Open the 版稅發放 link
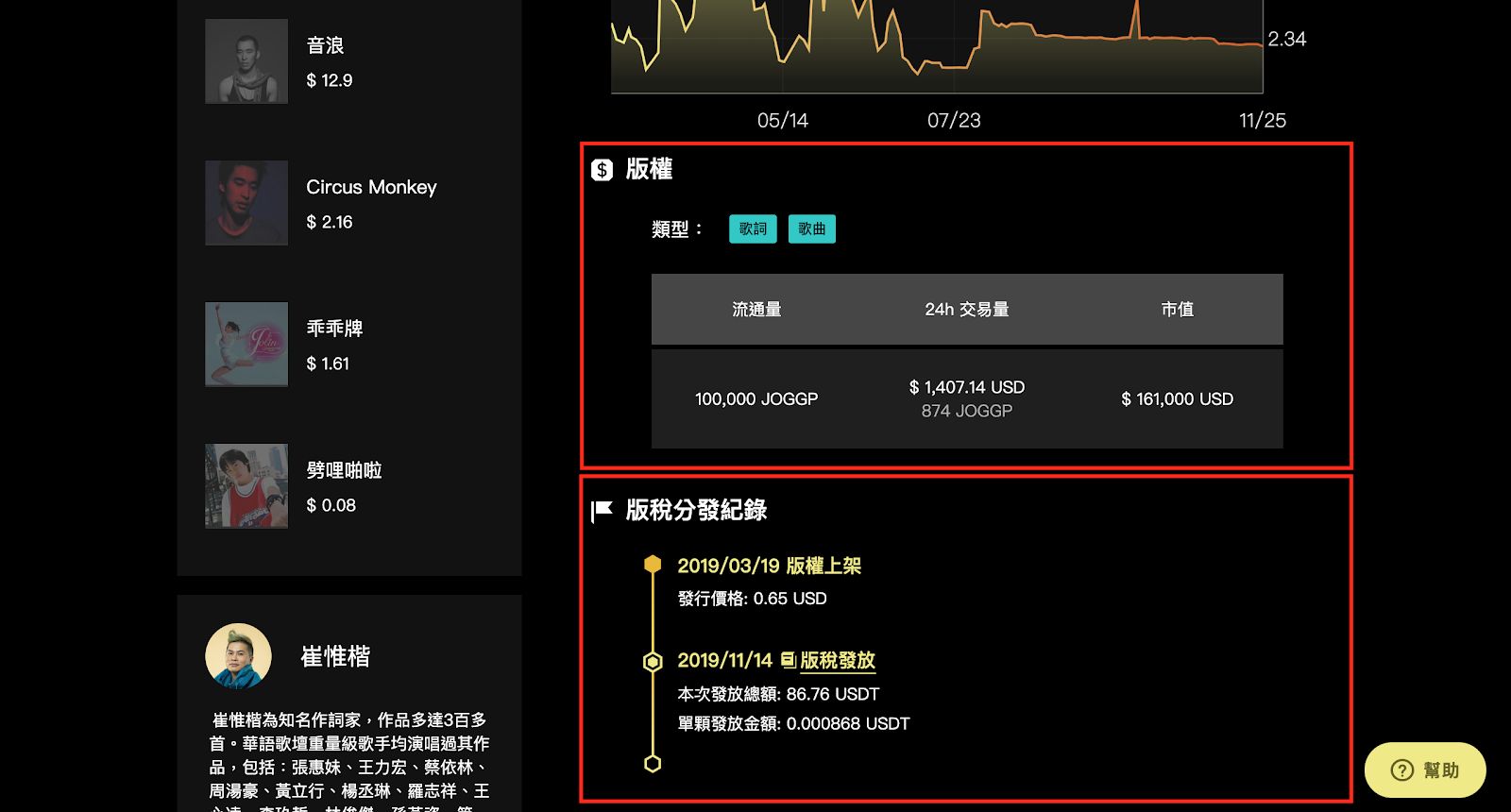The image size is (1511, 812). click(x=838, y=660)
